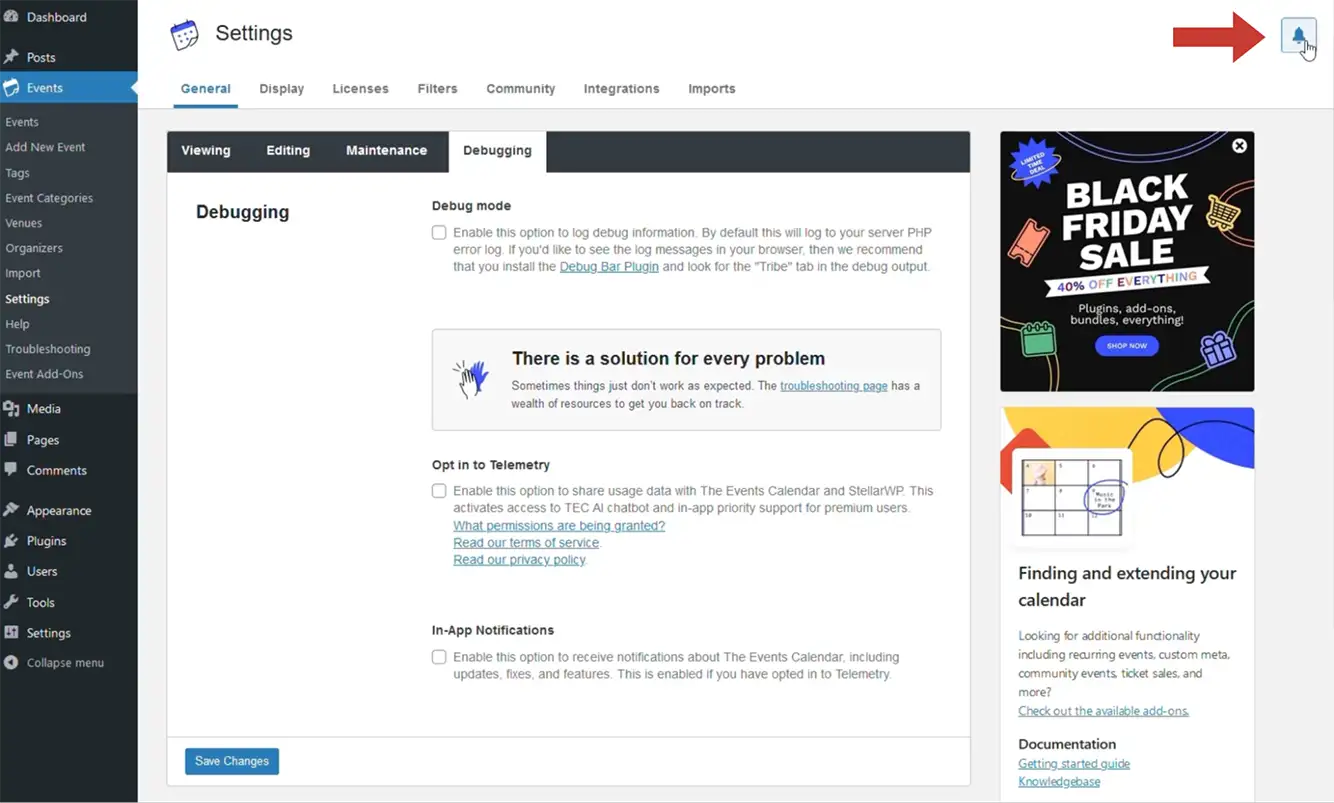Click the Posts pushpin icon
This screenshot has width=1334, height=803.
11,57
